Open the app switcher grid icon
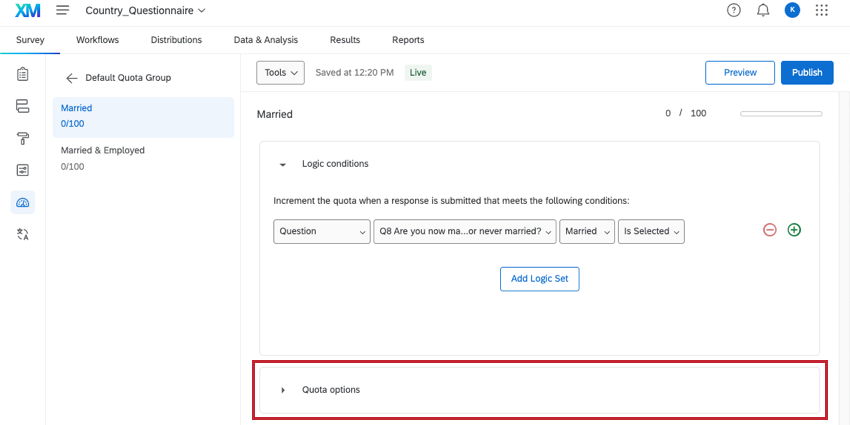850x425 pixels. click(822, 11)
